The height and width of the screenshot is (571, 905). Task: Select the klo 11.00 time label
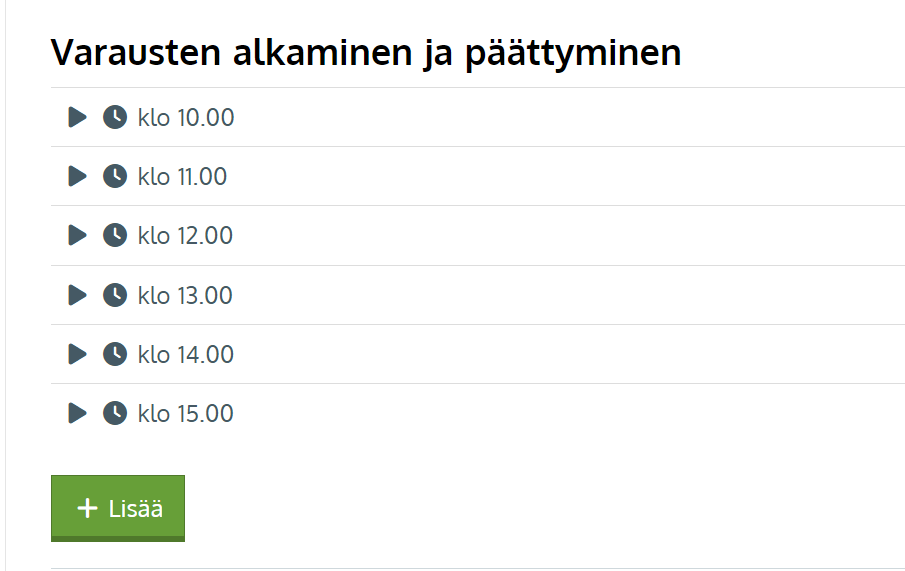tap(183, 177)
